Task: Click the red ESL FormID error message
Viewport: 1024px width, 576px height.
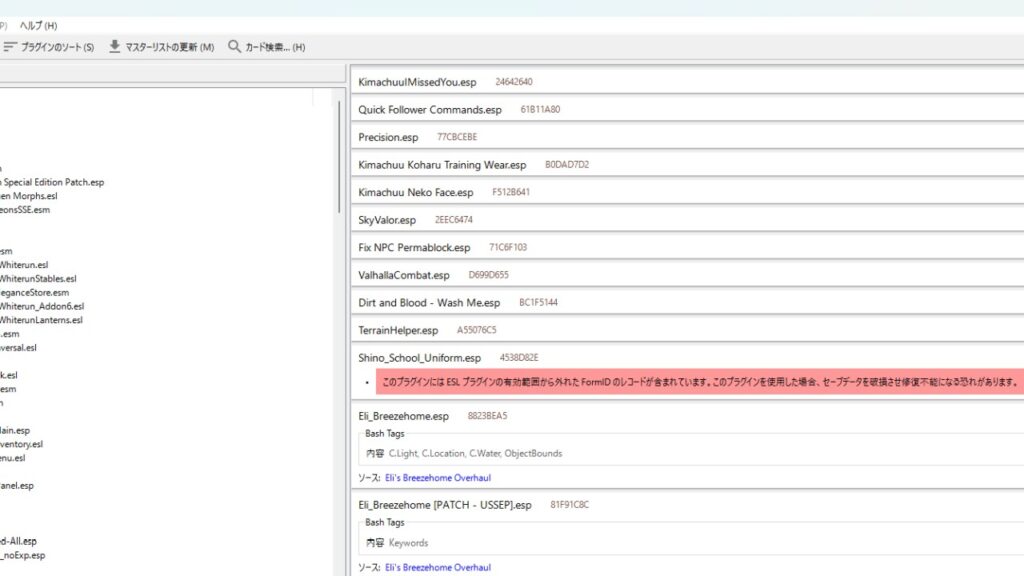Action: 699,382
